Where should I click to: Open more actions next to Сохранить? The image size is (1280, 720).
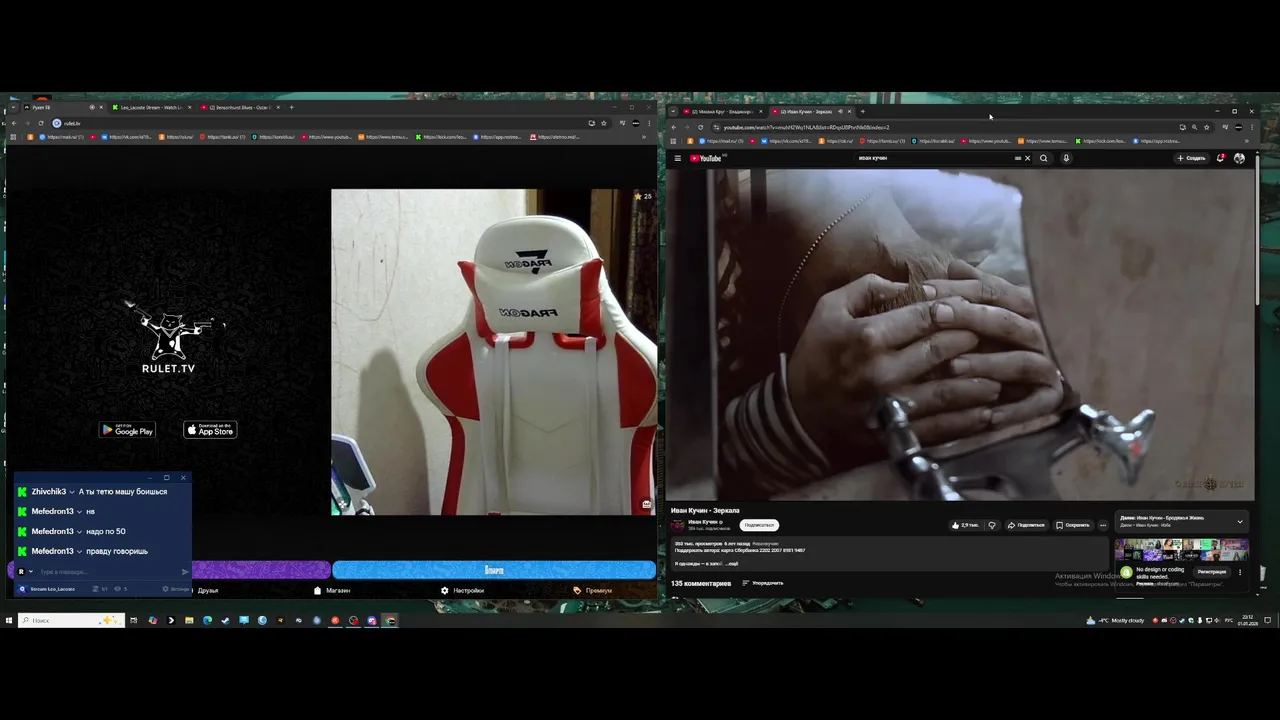tap(1103, 525)
